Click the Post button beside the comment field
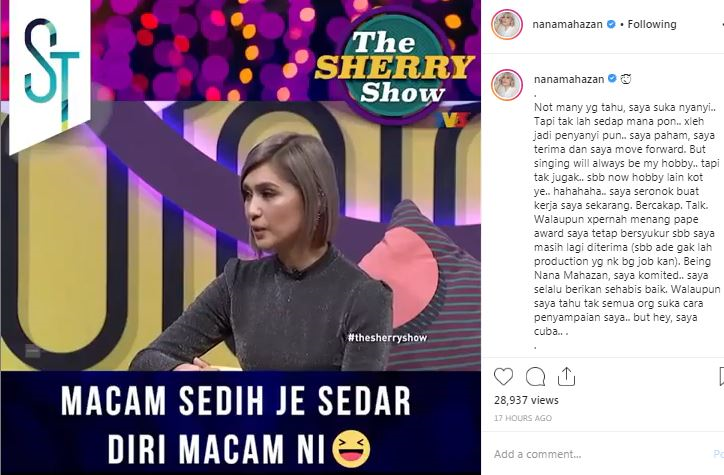This screenshot has width=724, height=475. click(x=718, y=454)
